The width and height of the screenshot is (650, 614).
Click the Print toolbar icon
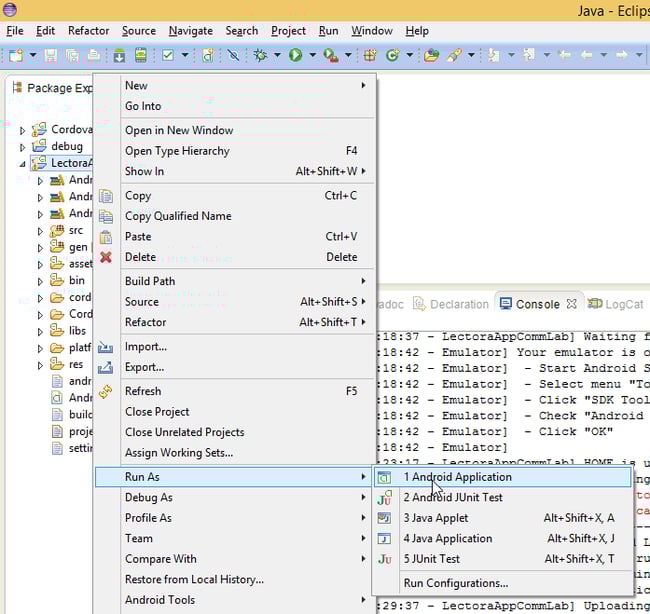(93, 55)
